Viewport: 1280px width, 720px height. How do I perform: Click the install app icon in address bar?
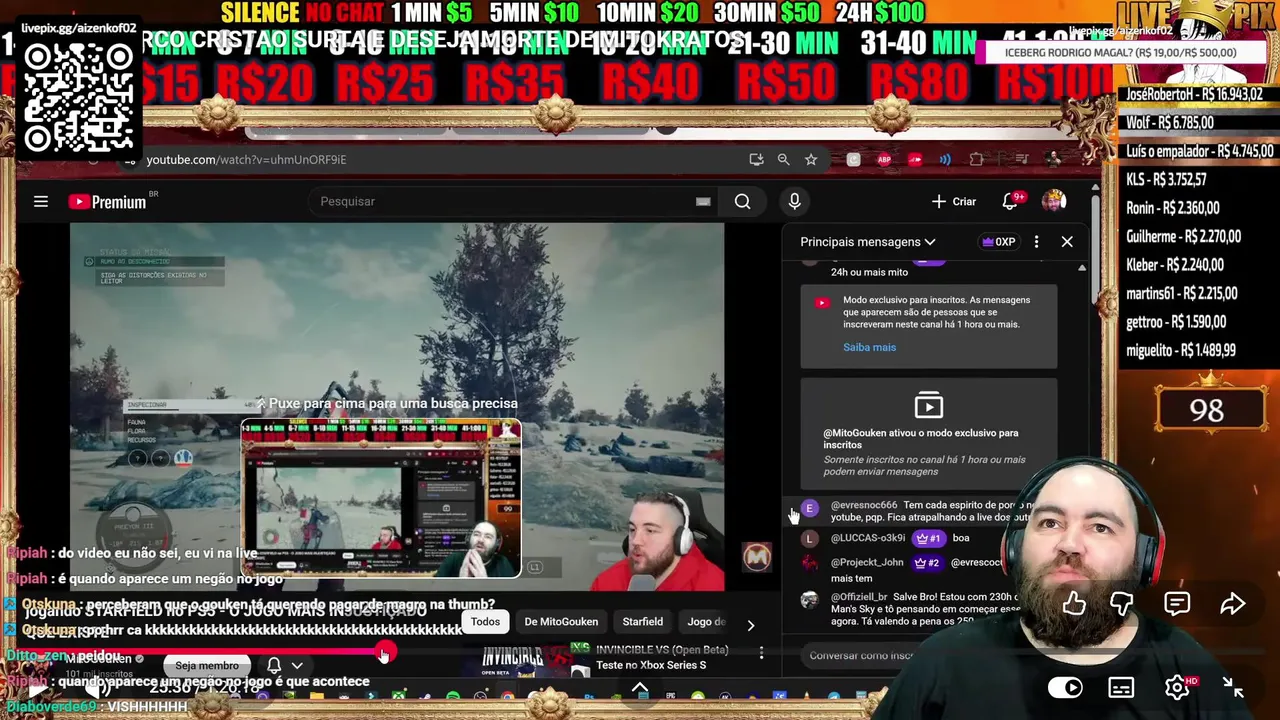[757, 160]
